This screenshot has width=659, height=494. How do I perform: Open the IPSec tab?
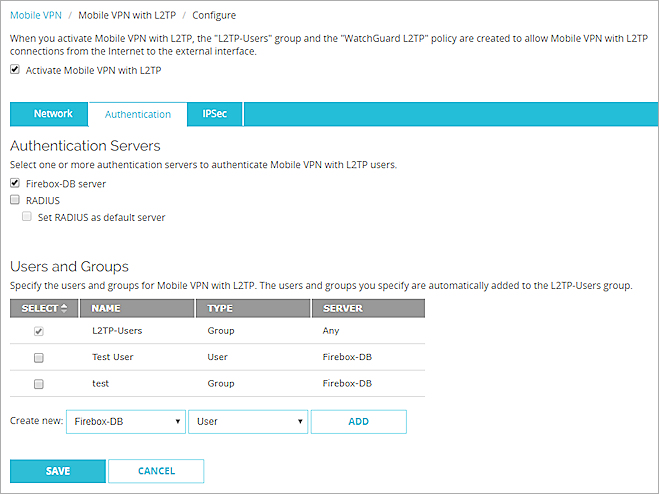click(x=214, y=114)
